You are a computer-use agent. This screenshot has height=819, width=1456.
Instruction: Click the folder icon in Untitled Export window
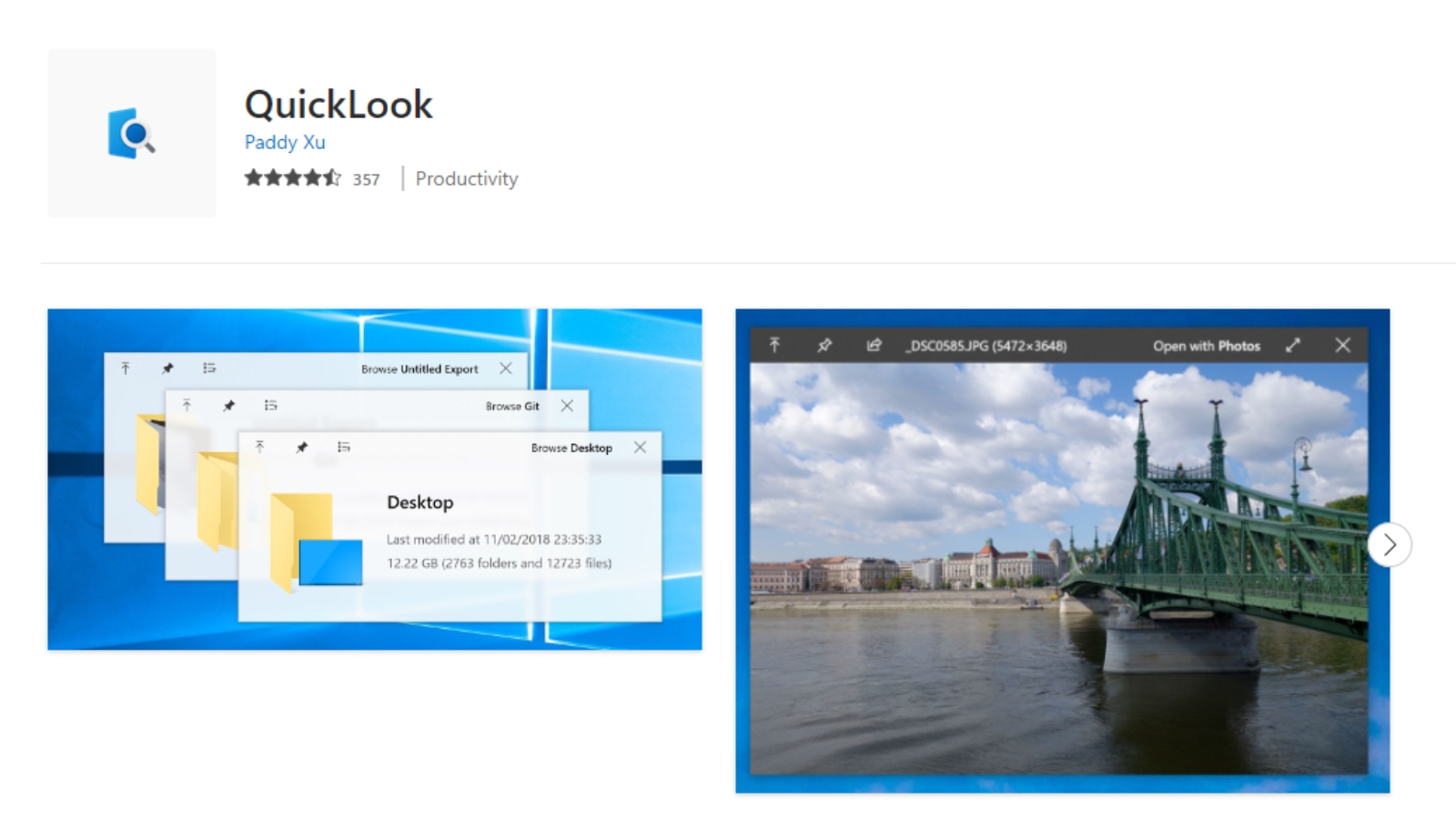(150, 464)
